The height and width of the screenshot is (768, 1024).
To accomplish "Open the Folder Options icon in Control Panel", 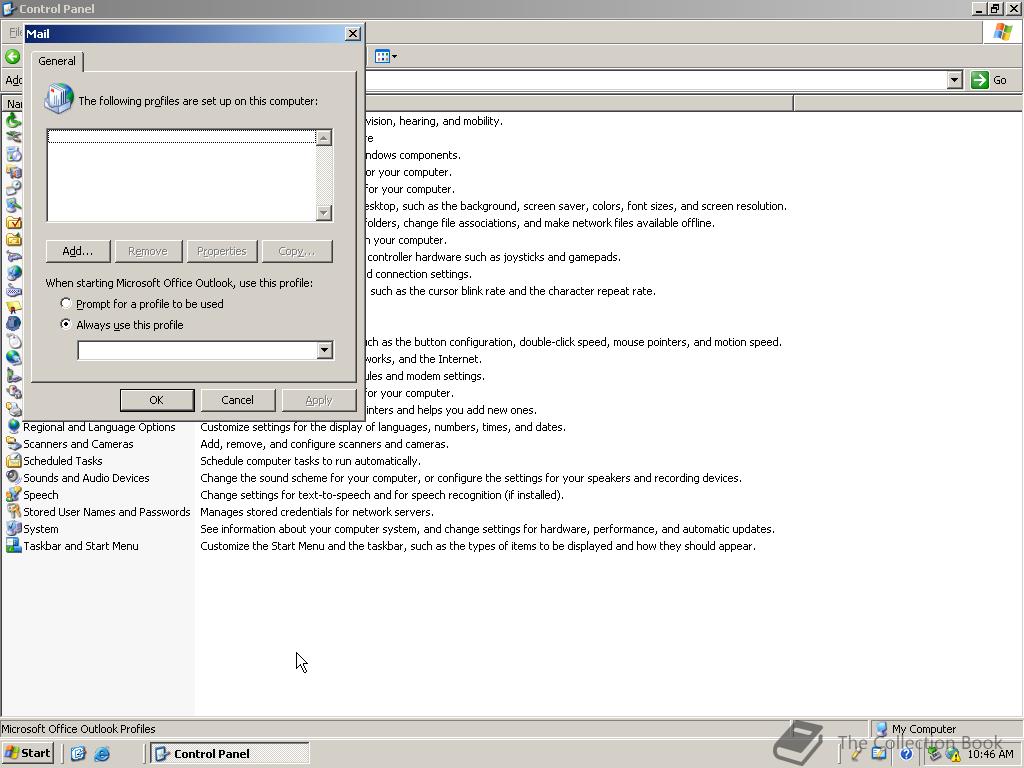I will [x=13, y=222].
